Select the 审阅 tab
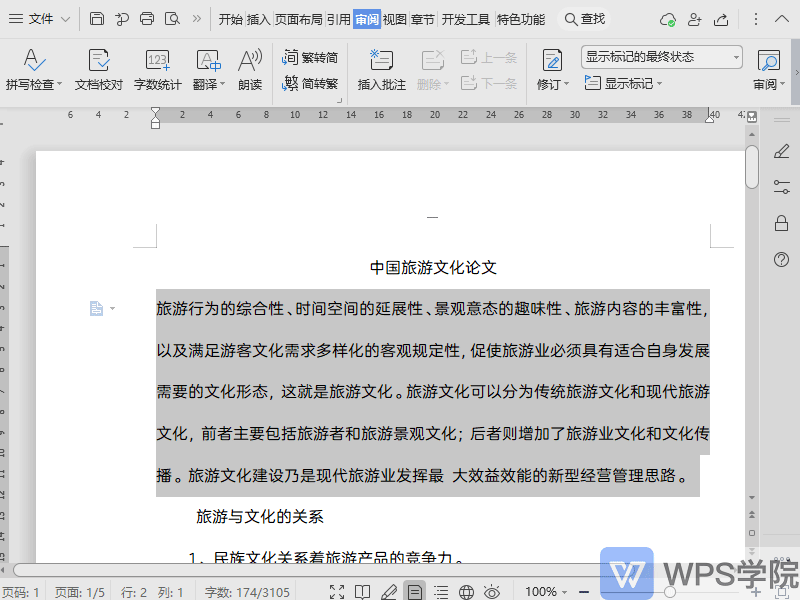The height and width of the screenshot is (600, 800). [x=367, y=19]
